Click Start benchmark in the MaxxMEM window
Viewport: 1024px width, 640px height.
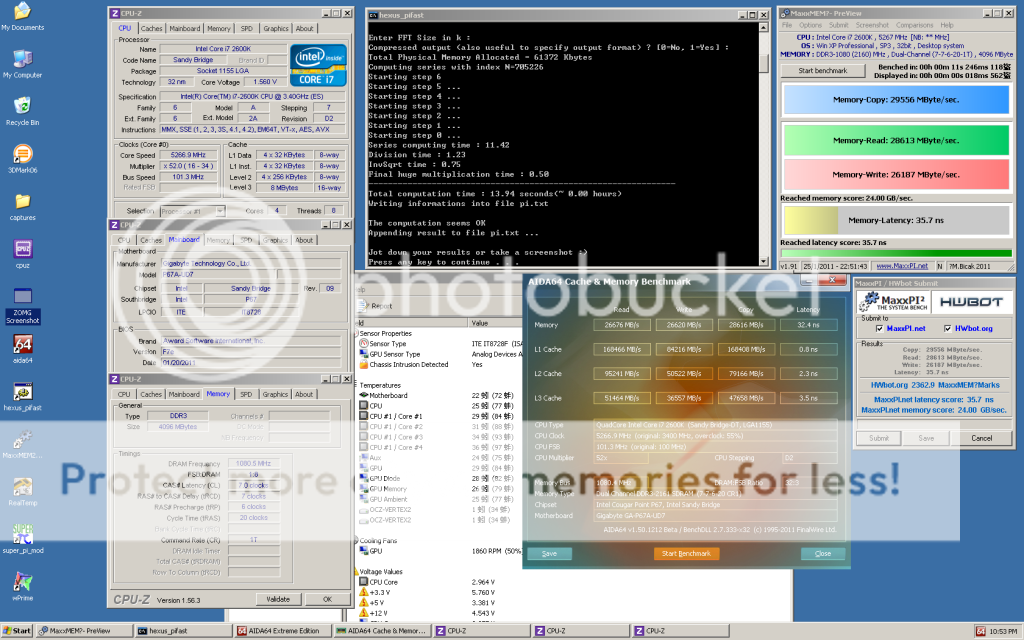tap(823, 71)
